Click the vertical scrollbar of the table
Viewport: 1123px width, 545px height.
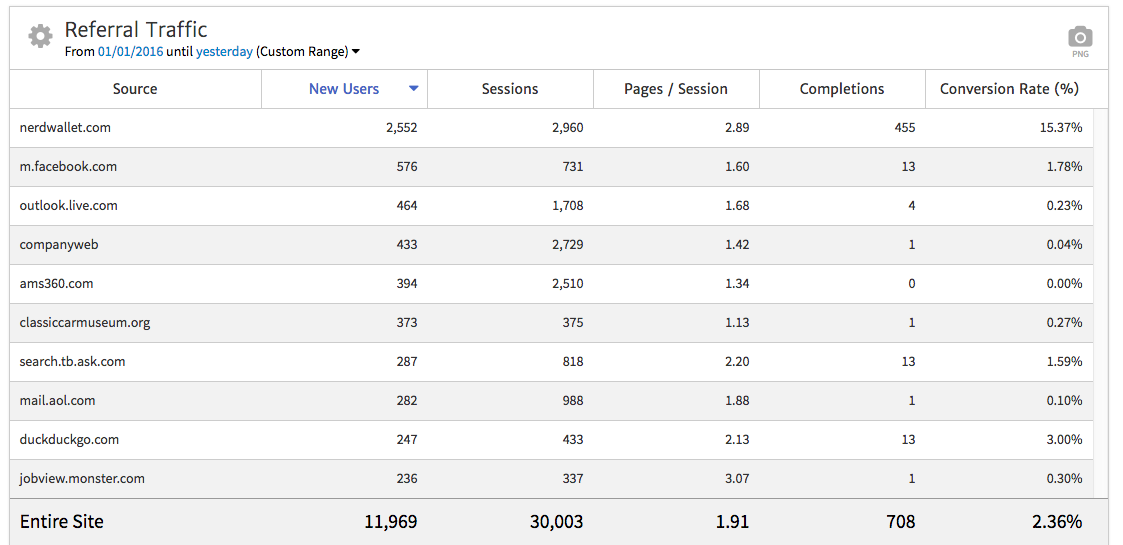(x=1101, y=303)
